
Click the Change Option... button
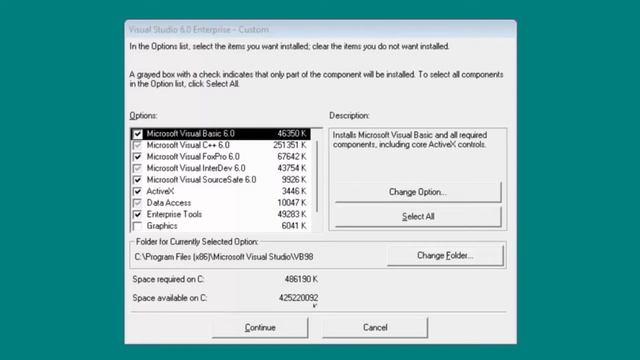pyautogui.click(x=418, y=192)
